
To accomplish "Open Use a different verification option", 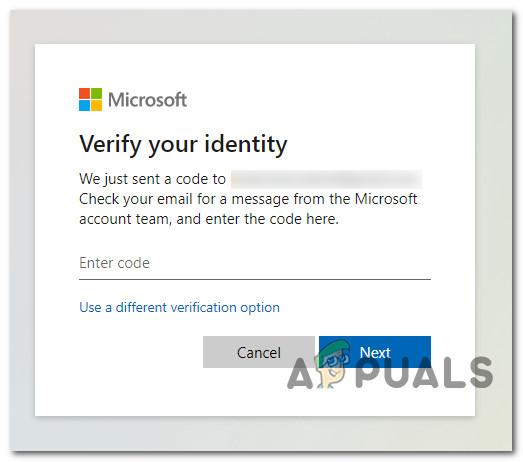I will [x=179, y=307].
